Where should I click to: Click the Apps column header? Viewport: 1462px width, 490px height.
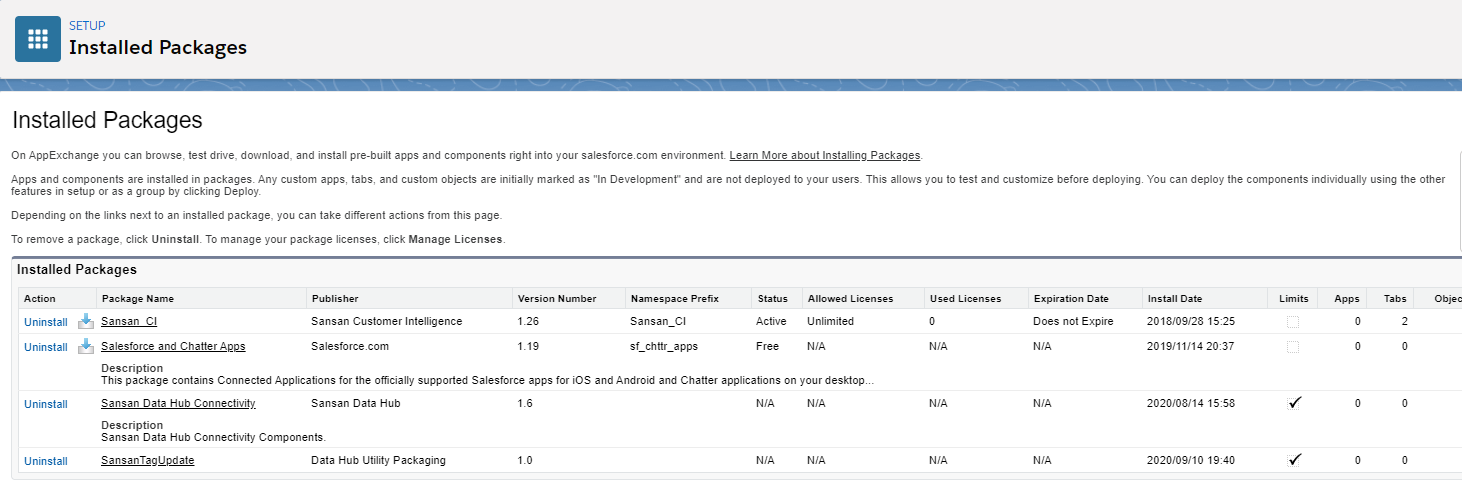click(x=1347, y=298)
